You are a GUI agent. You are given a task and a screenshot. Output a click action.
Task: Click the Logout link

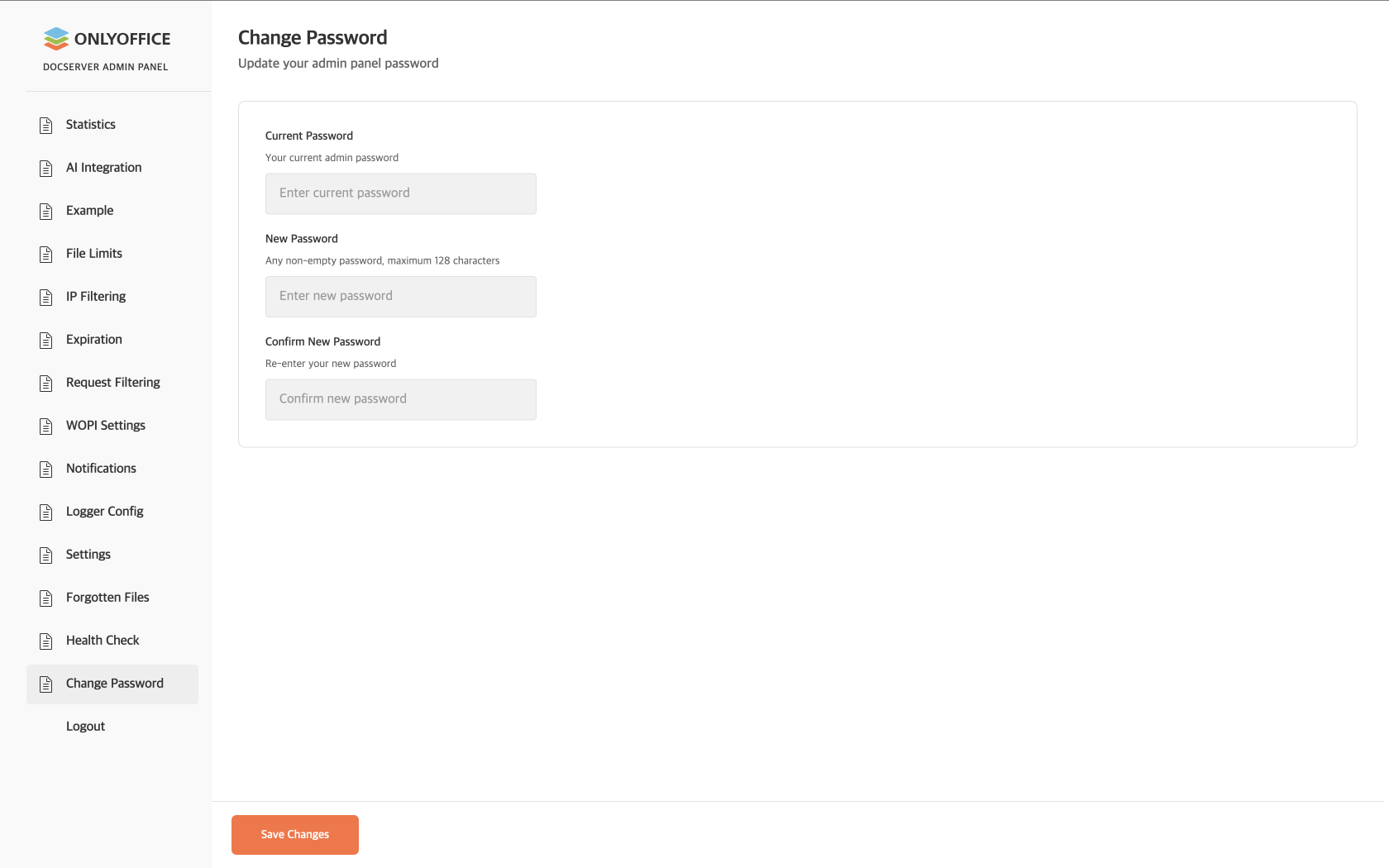(x=85, y=727)
